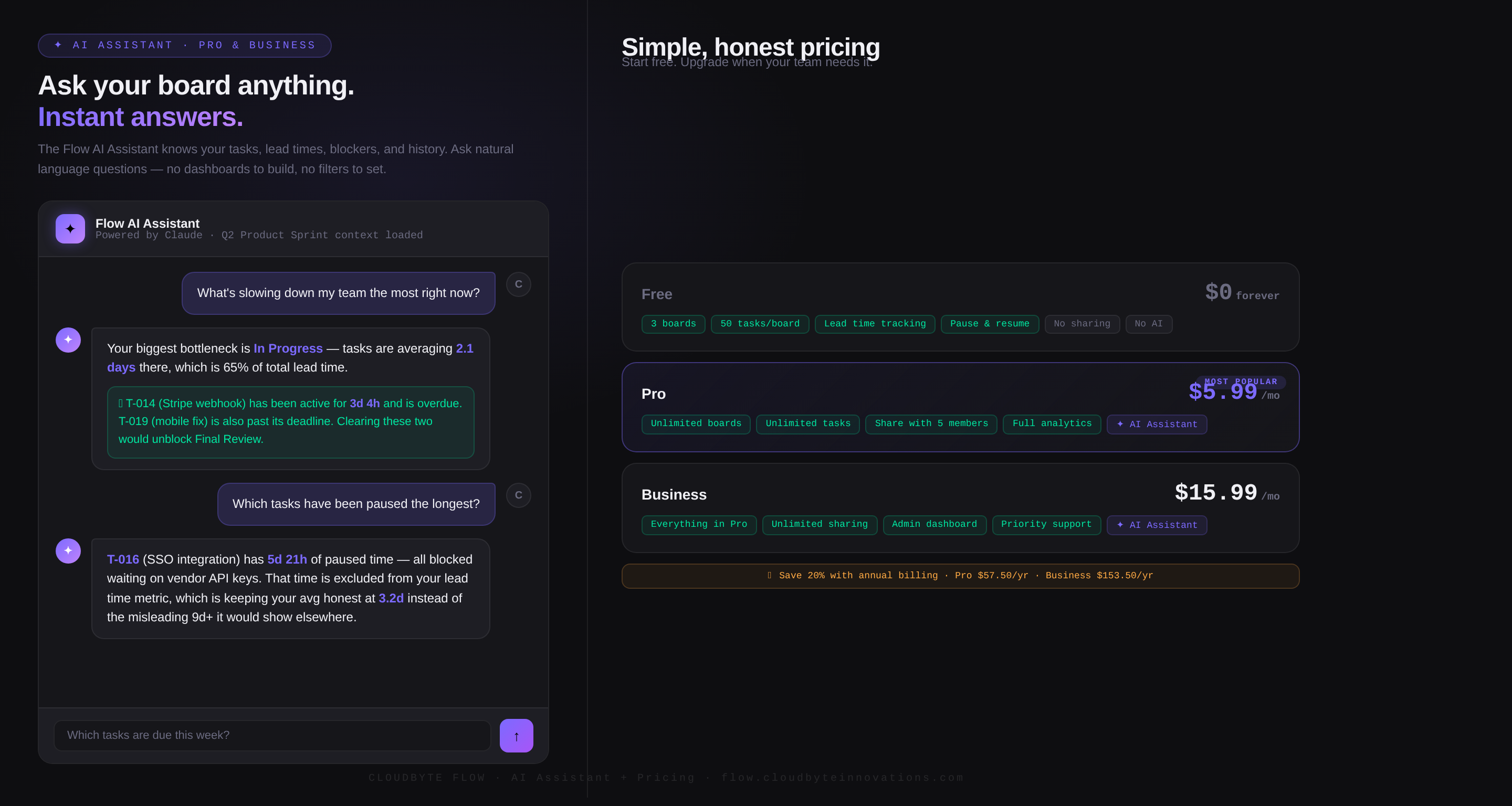Click the Flow AI Assistant sparkle logo
The width and height of the screenshot is (1512, 806).
70,229
